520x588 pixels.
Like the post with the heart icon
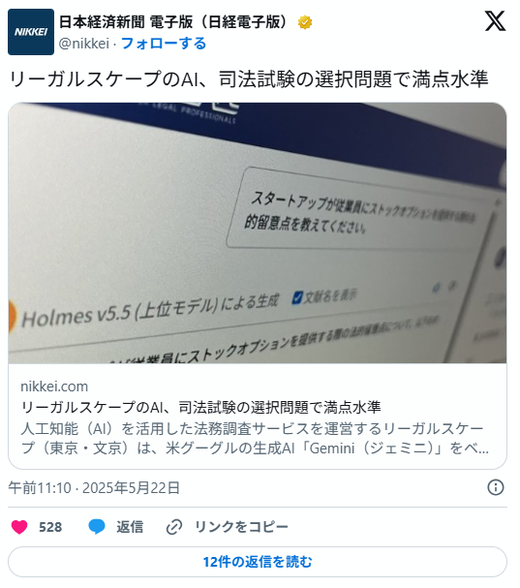click(x=19, y=527)
